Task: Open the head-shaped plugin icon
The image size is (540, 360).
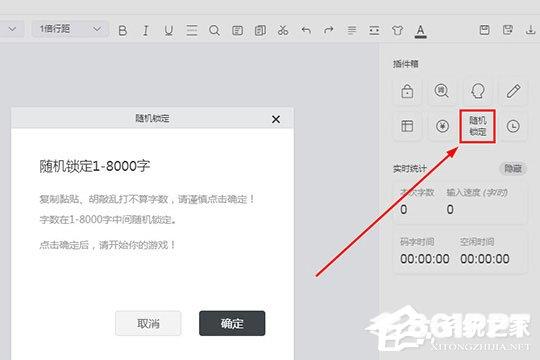Action: click(x=478, y=91)
